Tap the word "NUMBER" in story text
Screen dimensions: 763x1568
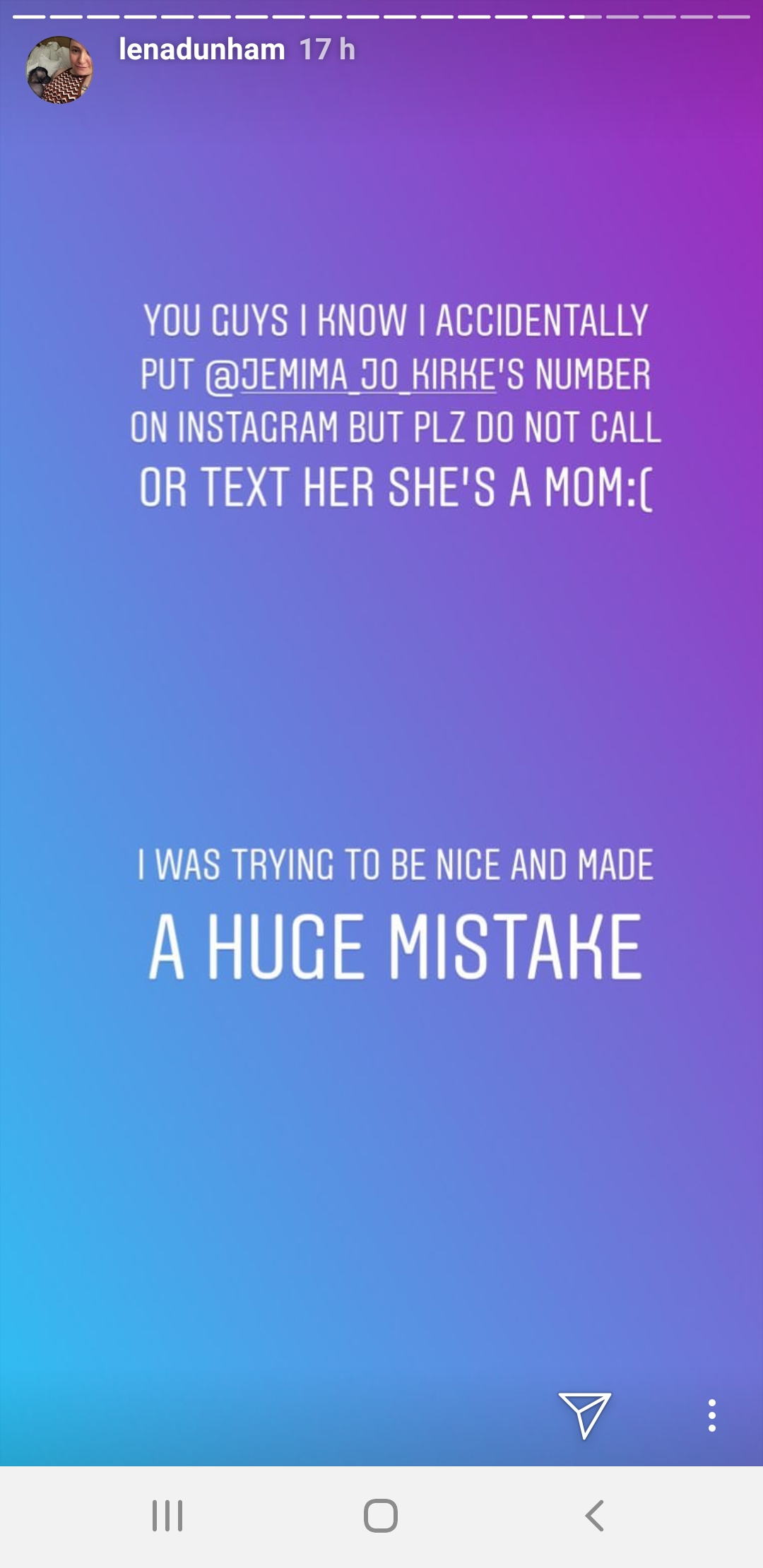pyautogui.click(x=593, y=374)
